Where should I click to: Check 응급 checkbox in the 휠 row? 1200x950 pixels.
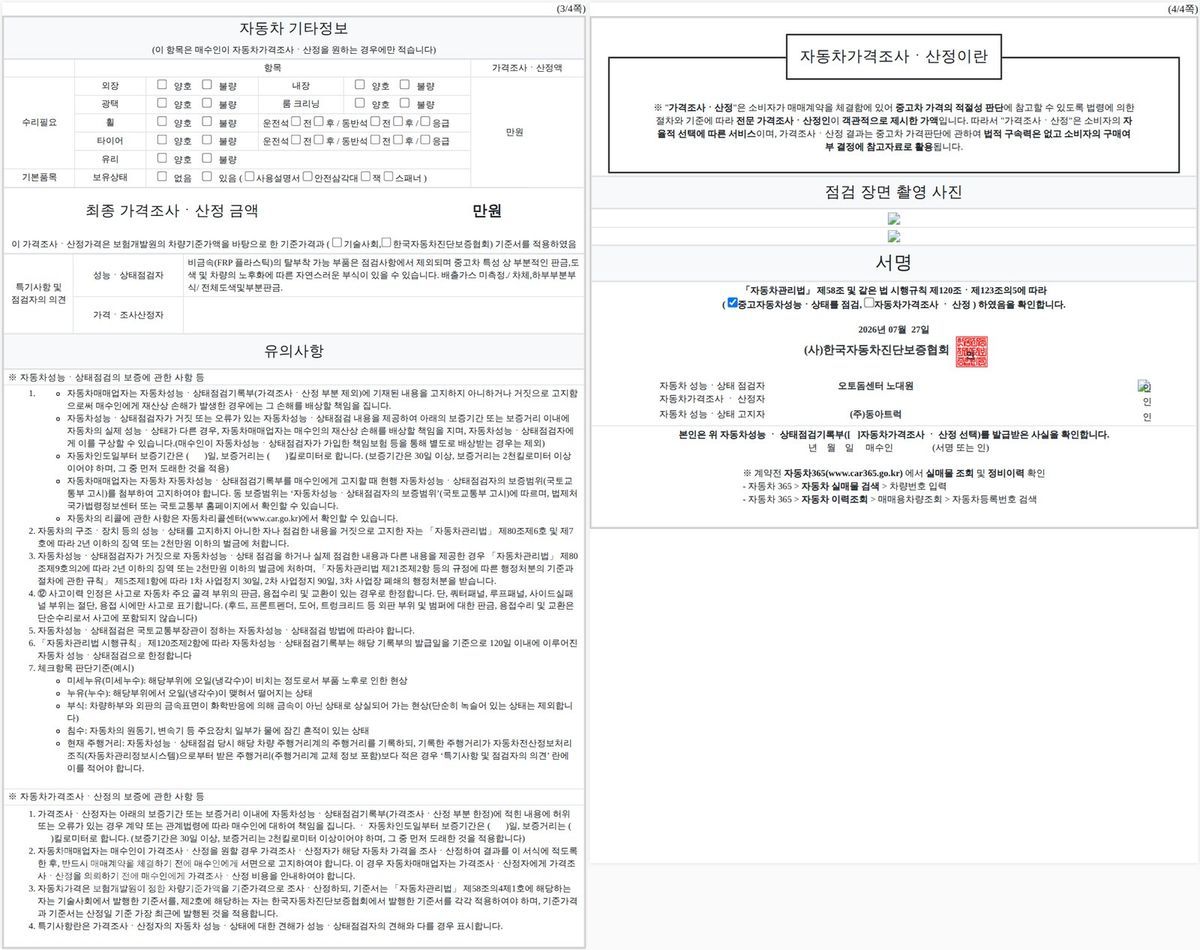point(425,122)
